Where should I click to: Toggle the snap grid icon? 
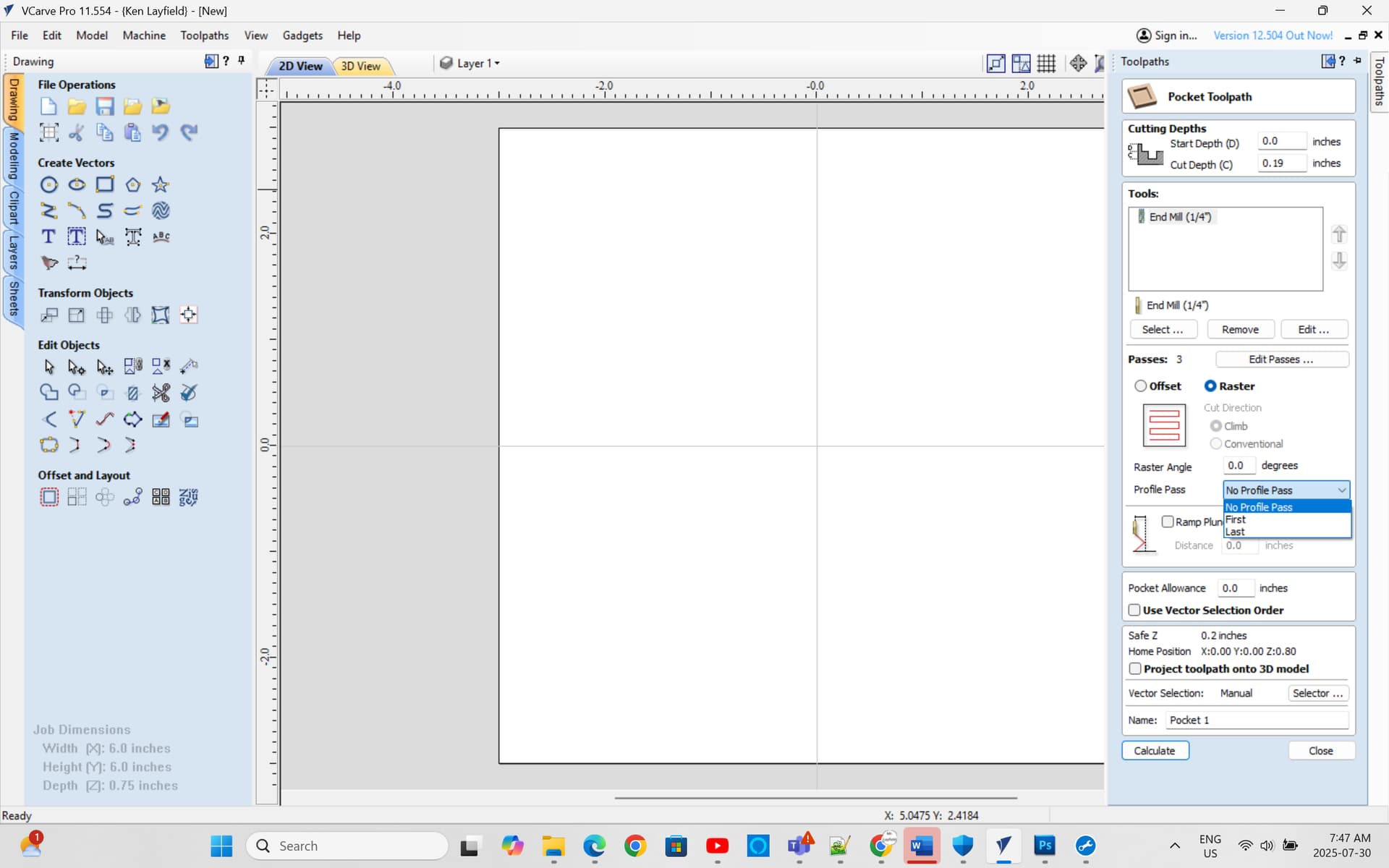coord(1046,64)
